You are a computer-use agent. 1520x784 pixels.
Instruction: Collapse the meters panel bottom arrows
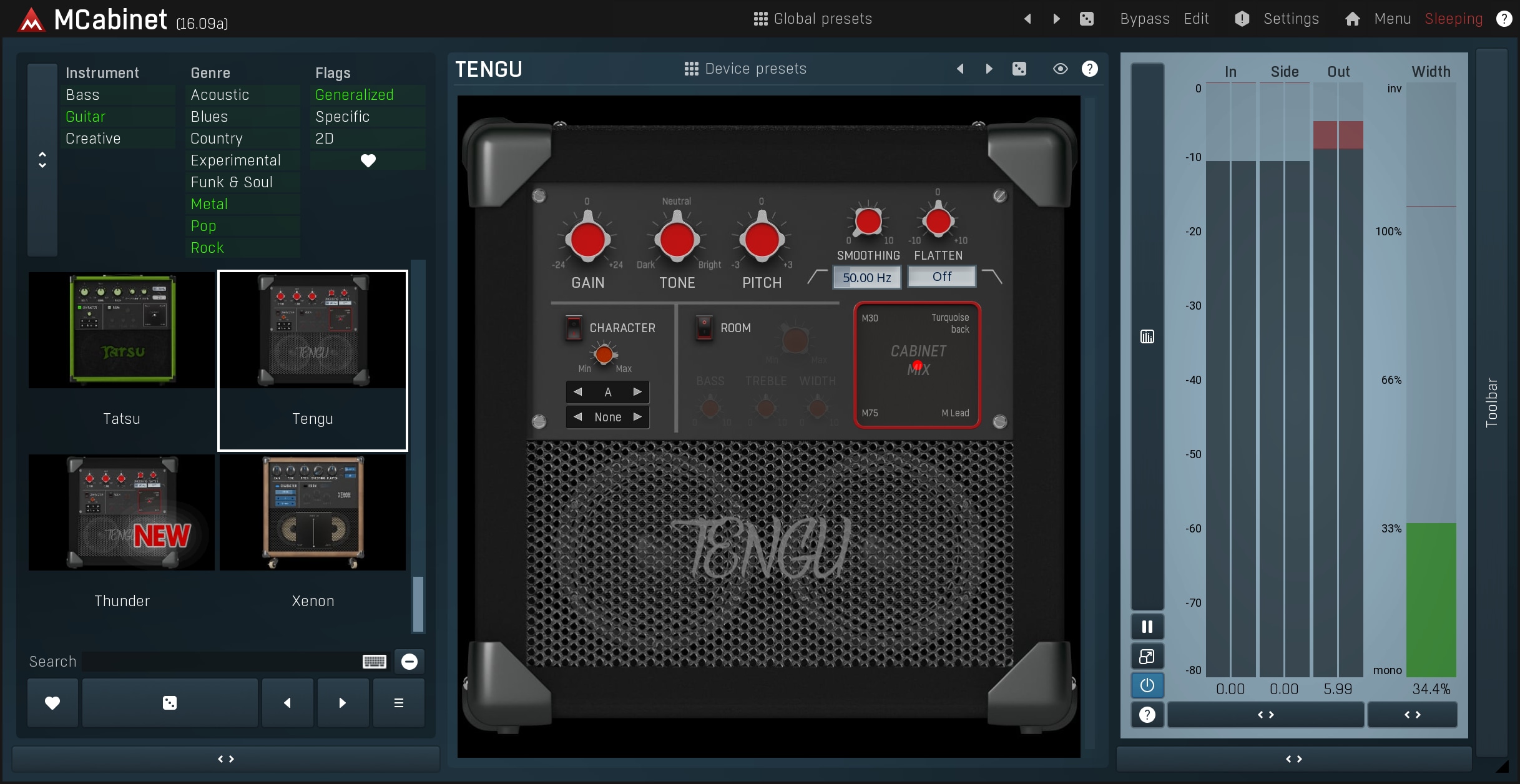click(1294, 759)
